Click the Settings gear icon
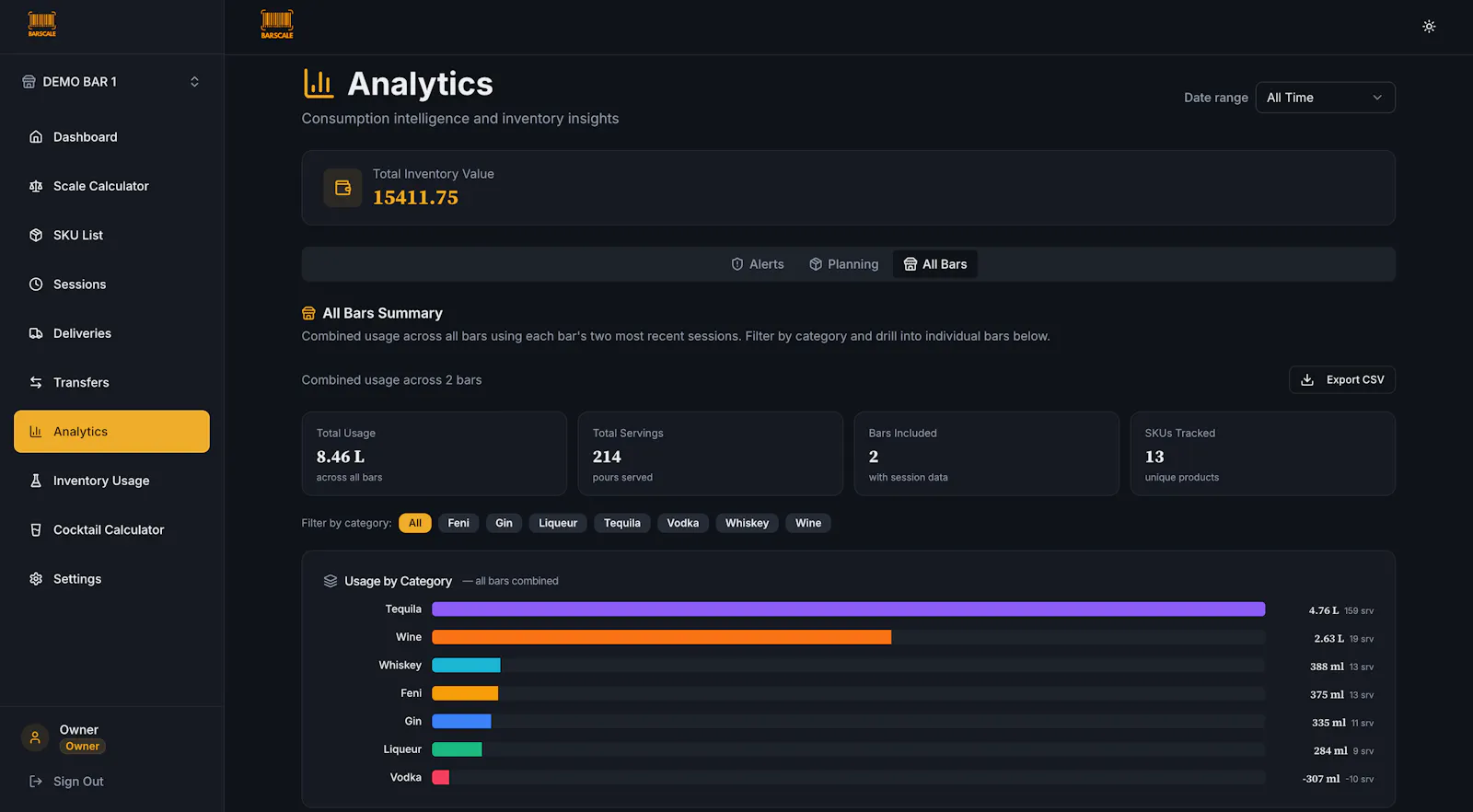This screenshot has width=1473, height=812. tap(36, 579)
